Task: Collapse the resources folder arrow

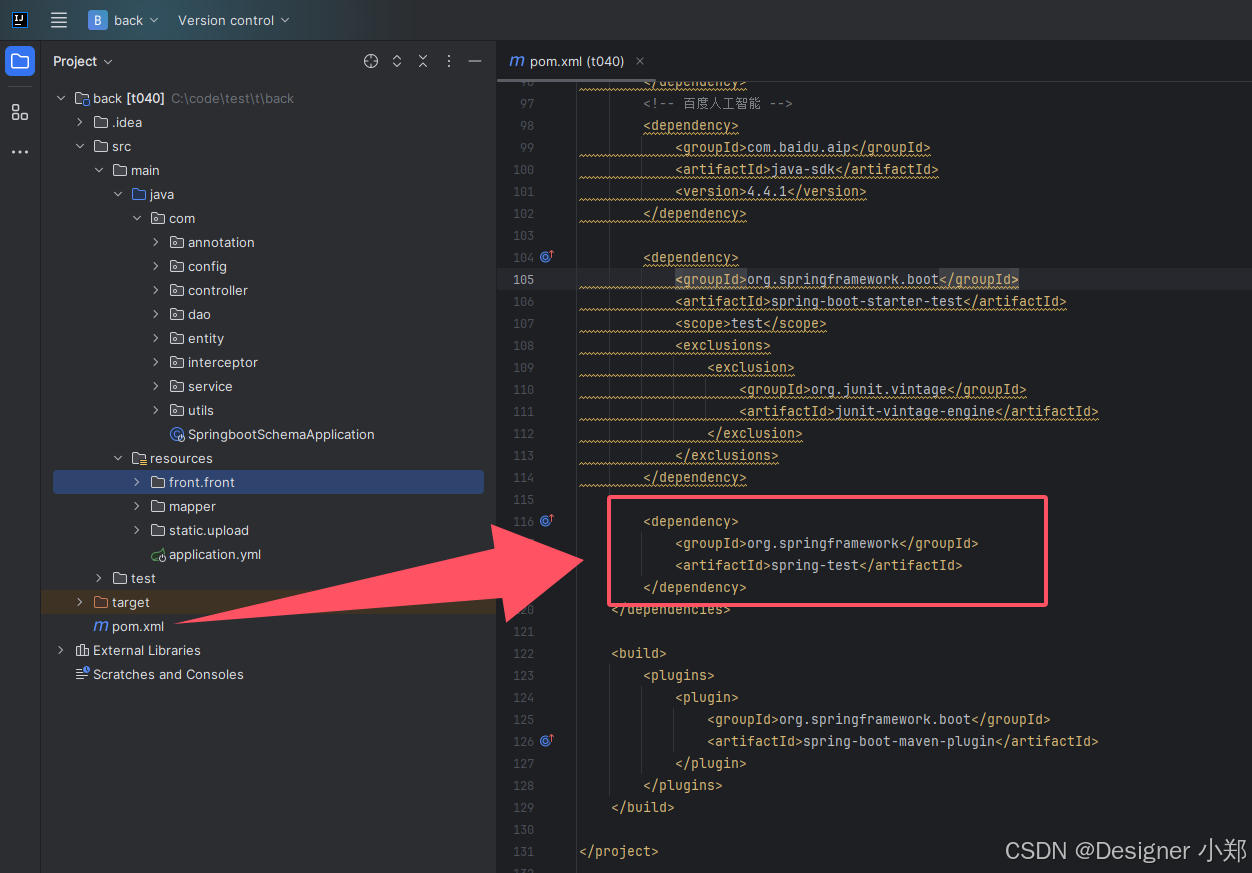Action: point(118,458)
